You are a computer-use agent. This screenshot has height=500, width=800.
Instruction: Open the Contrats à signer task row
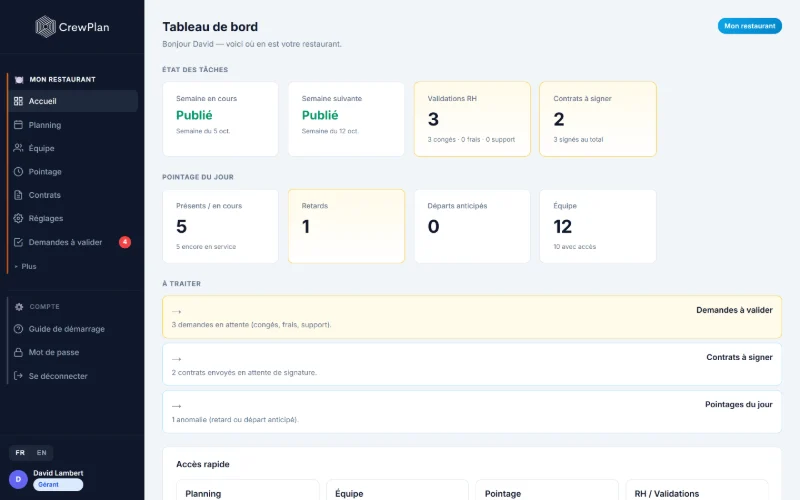click(472, 364)
